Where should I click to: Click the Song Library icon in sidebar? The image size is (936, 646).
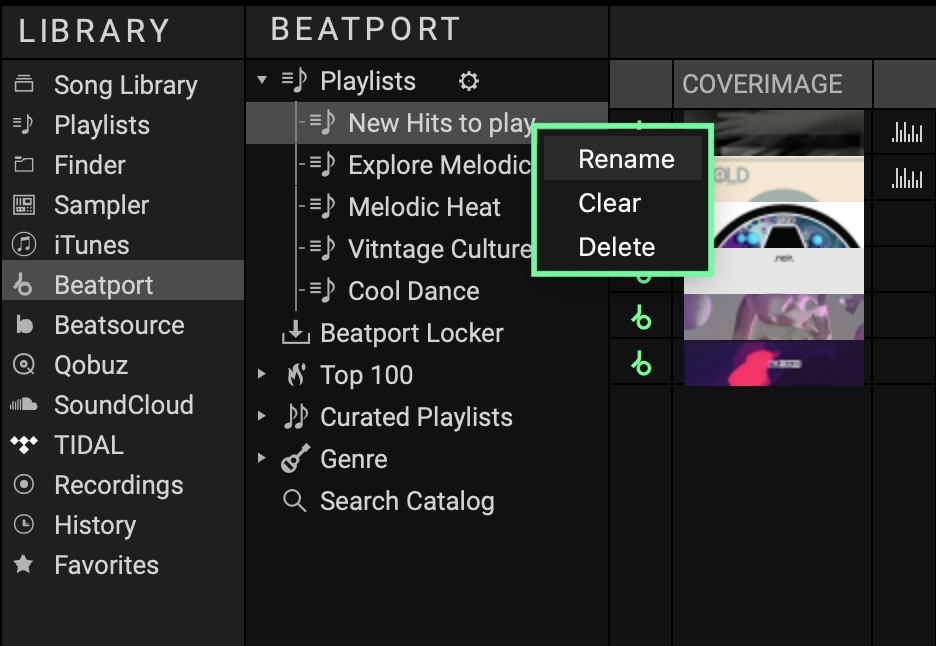pos(23,84)
